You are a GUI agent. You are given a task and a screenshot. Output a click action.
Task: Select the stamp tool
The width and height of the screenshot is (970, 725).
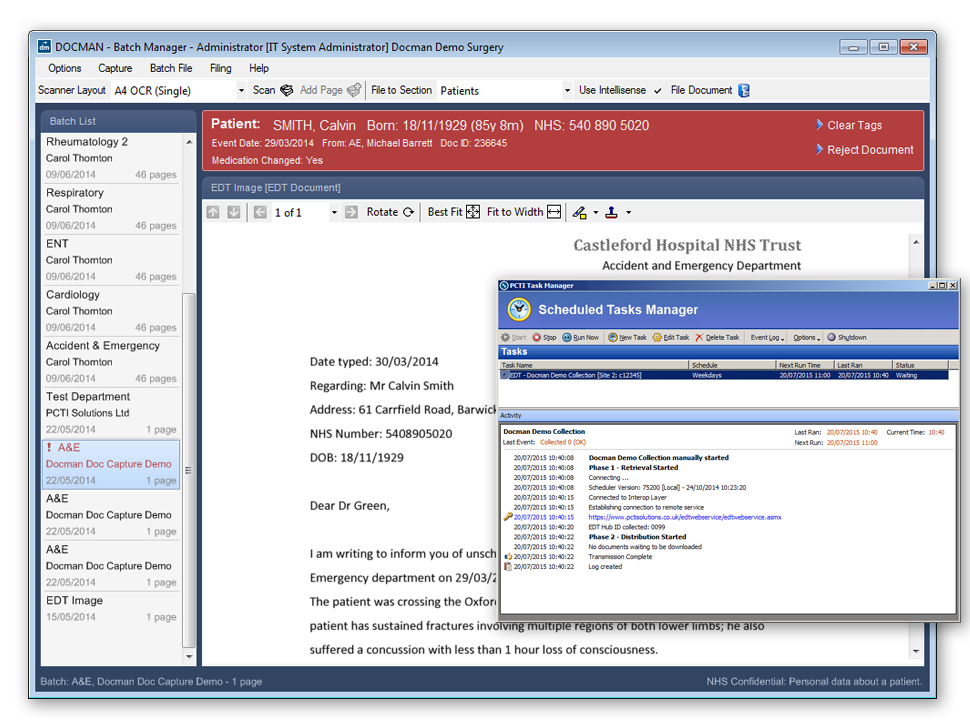(x=611, y=213)
